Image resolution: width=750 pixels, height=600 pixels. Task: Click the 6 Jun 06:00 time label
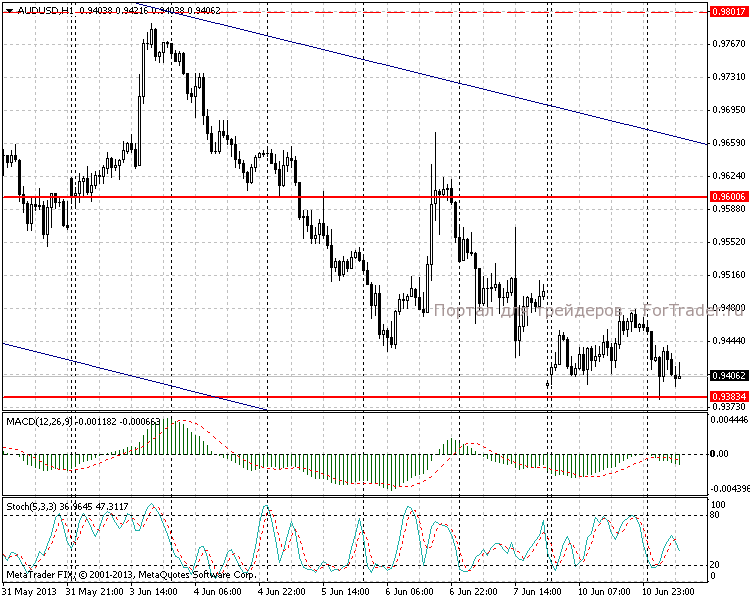(x=410, y=592)
